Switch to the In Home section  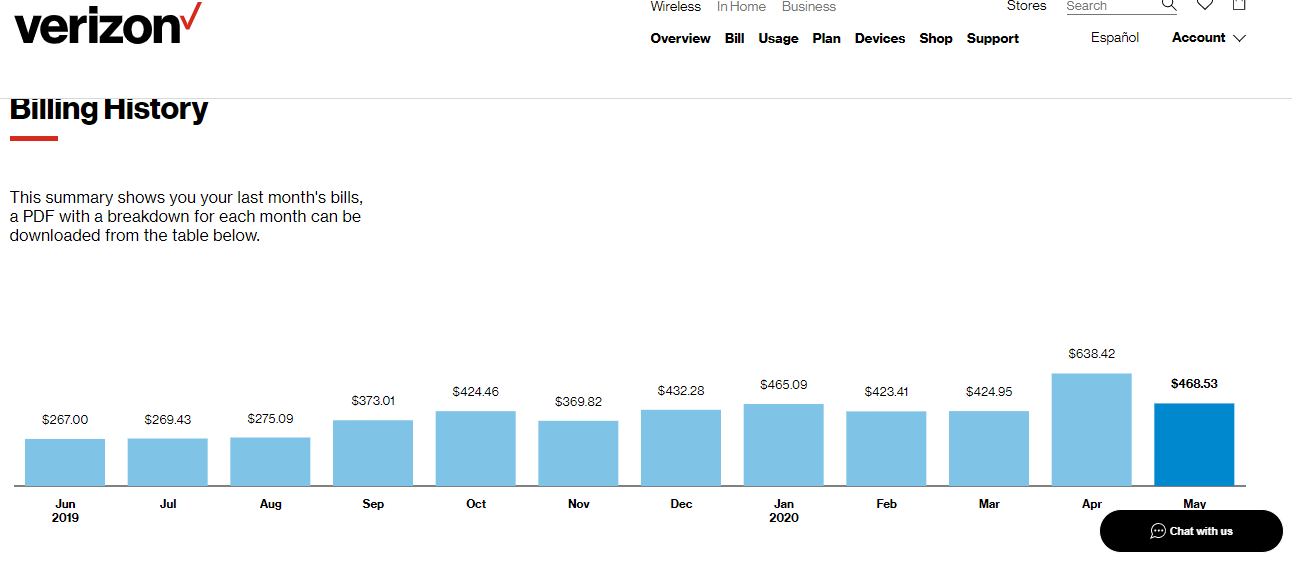741,6
